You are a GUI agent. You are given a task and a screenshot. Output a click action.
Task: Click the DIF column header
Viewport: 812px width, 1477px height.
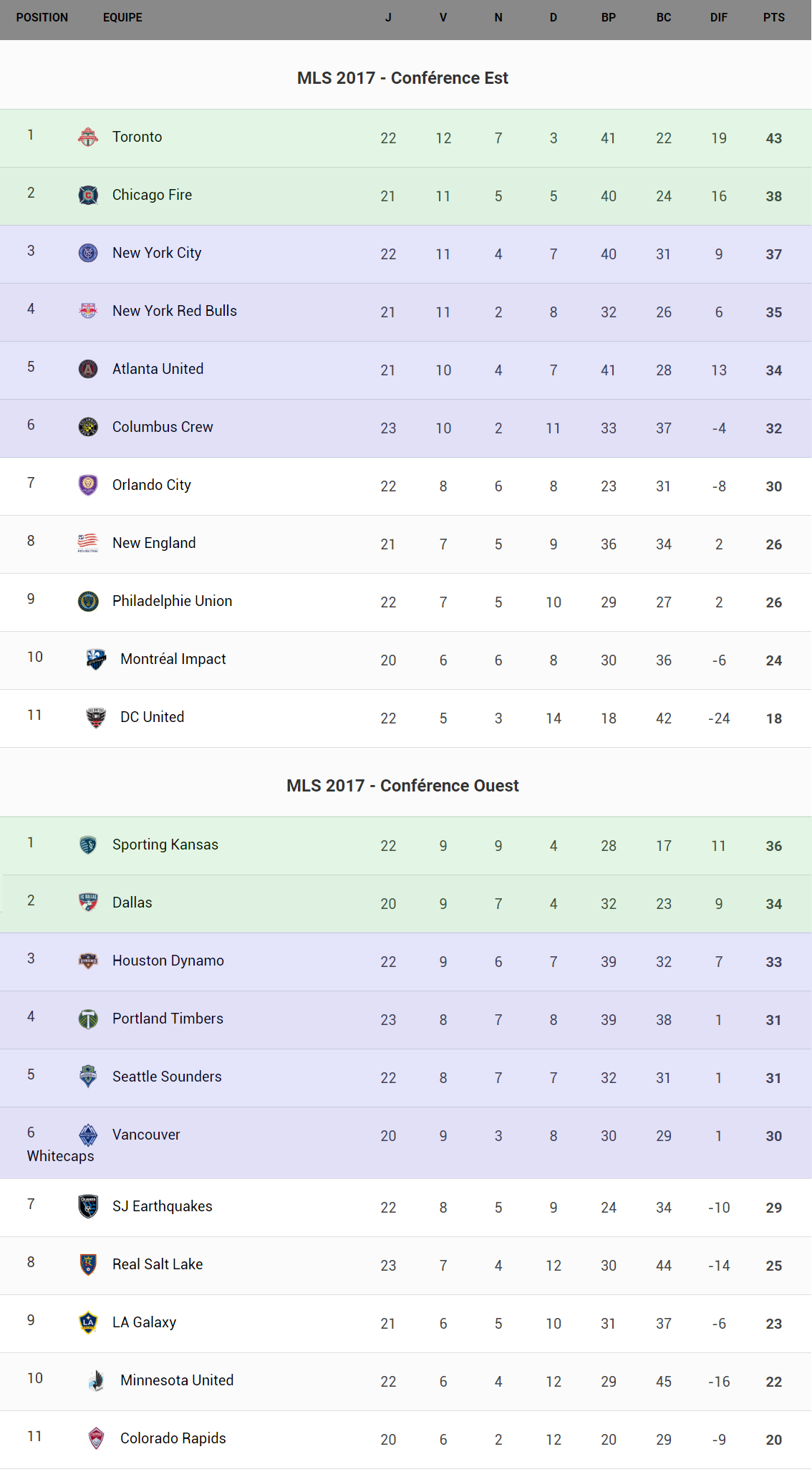pos(718,18)
